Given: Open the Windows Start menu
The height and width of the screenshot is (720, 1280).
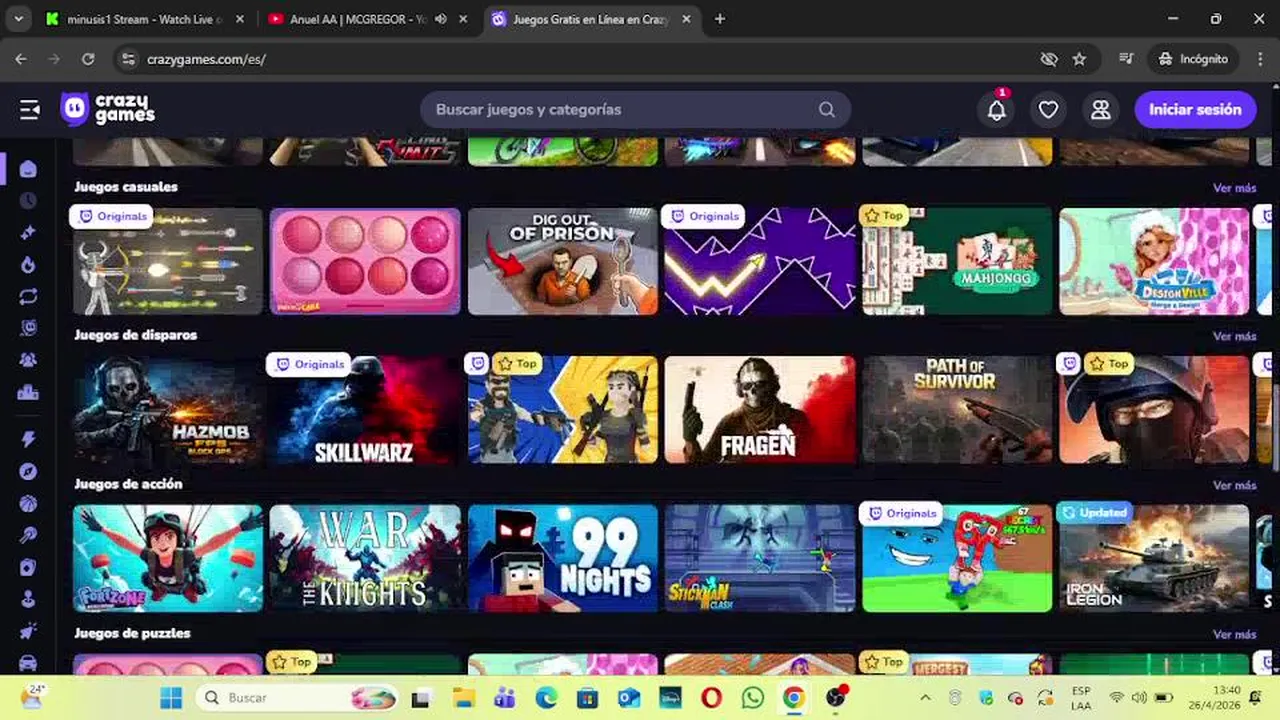Looking at the screenshot, I should point(171,698).
